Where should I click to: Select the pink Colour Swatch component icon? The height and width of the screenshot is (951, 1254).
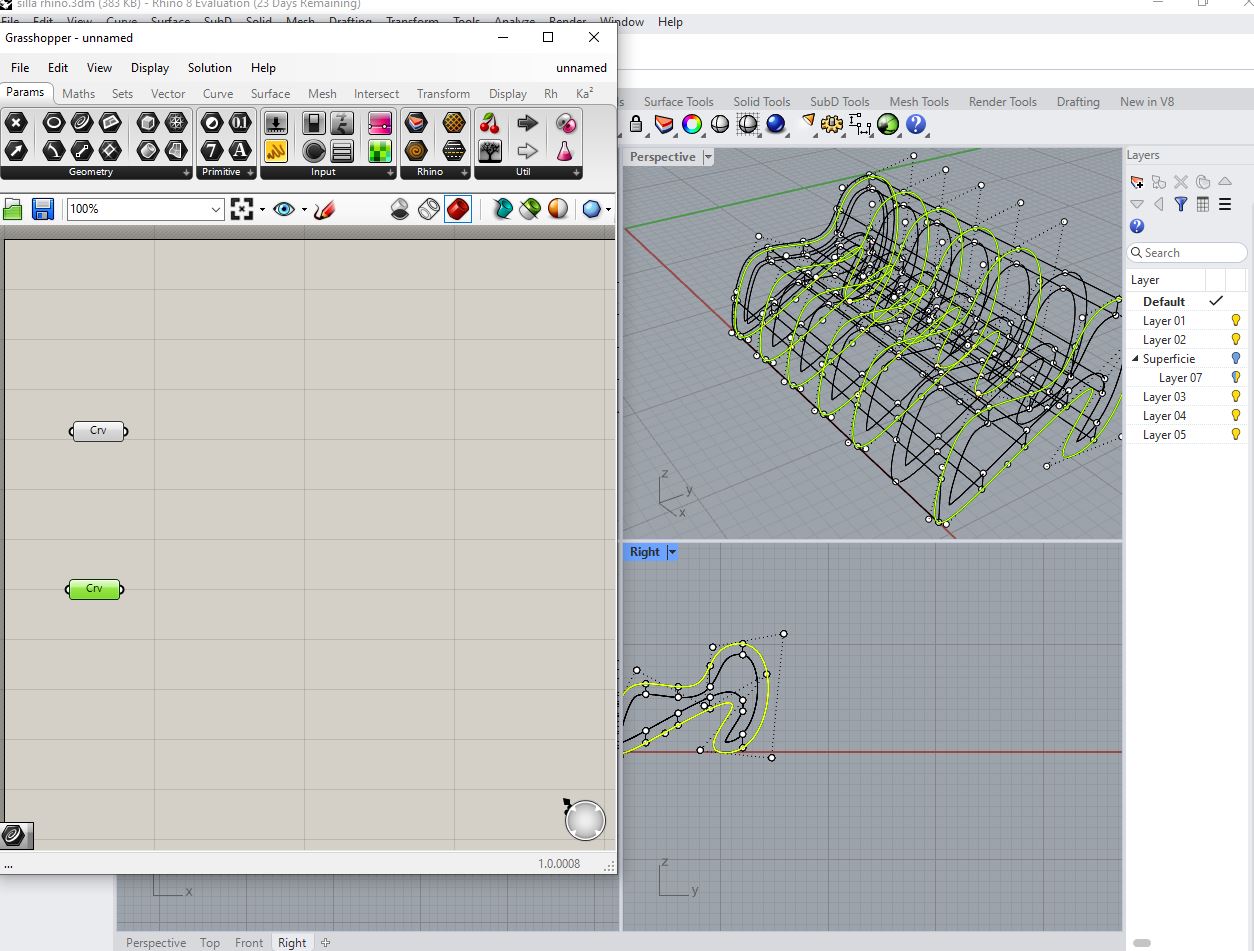coord(380,124)
